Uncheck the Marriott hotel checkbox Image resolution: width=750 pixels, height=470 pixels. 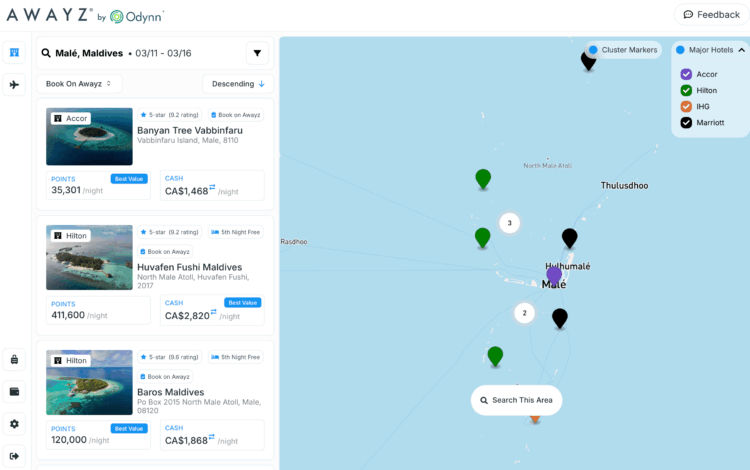tap(686, 123)
